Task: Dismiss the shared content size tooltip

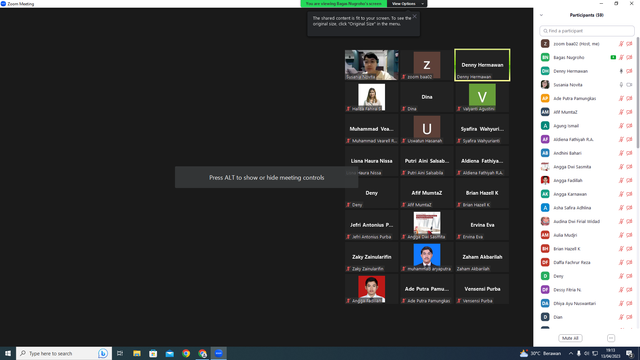Action: [414, 16]
